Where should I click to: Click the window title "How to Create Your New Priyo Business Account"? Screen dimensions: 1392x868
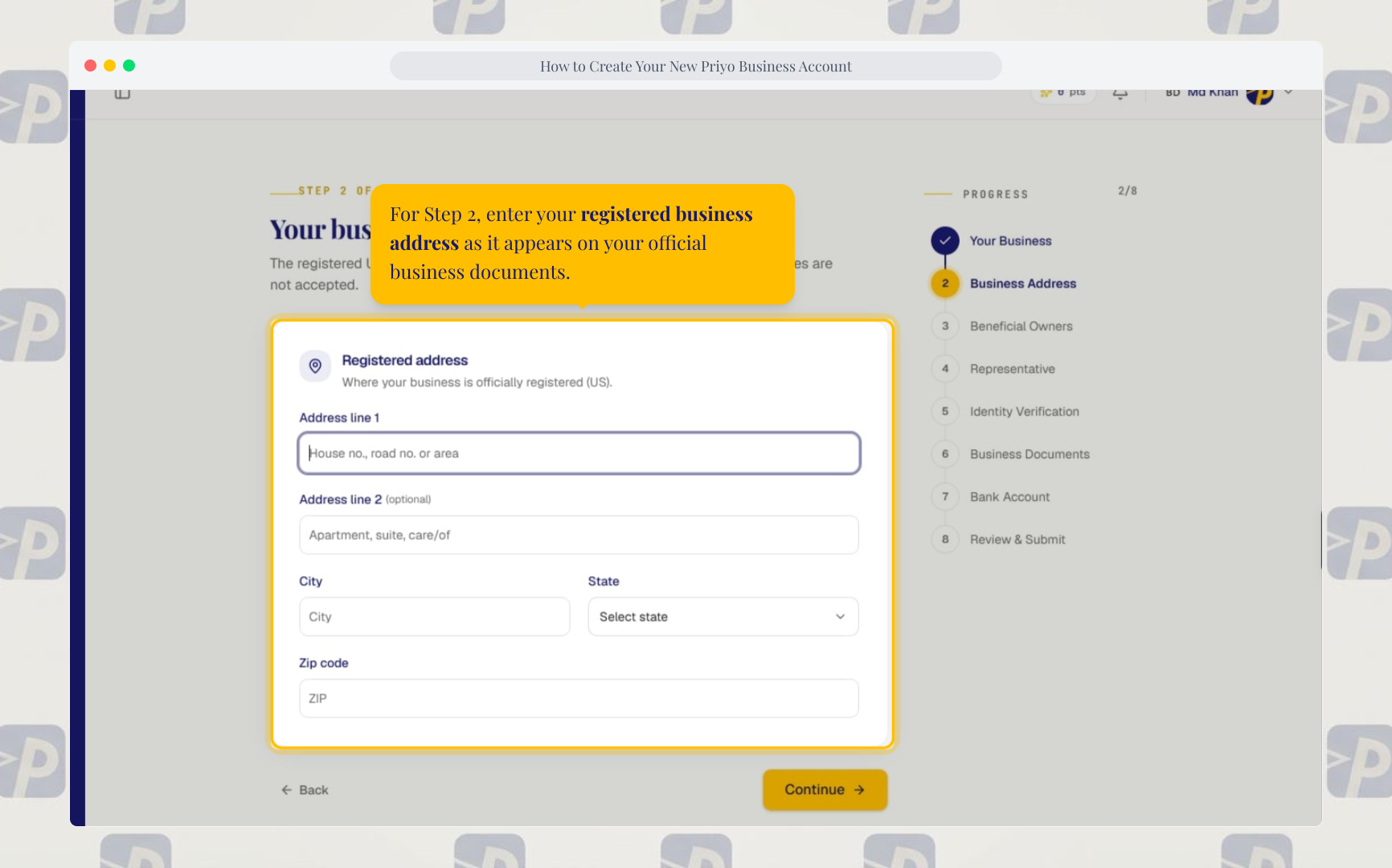[696, 67]
